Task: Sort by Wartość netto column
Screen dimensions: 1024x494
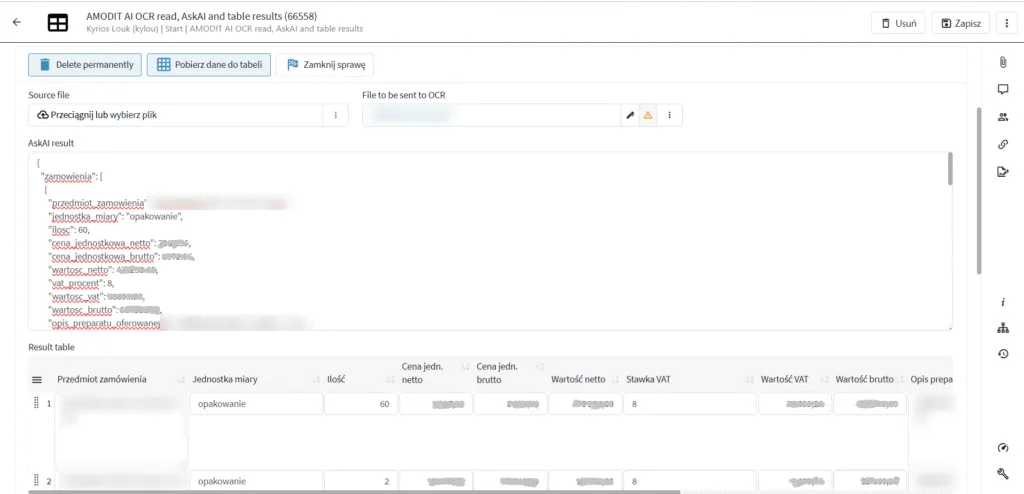Action: point(615,380)
